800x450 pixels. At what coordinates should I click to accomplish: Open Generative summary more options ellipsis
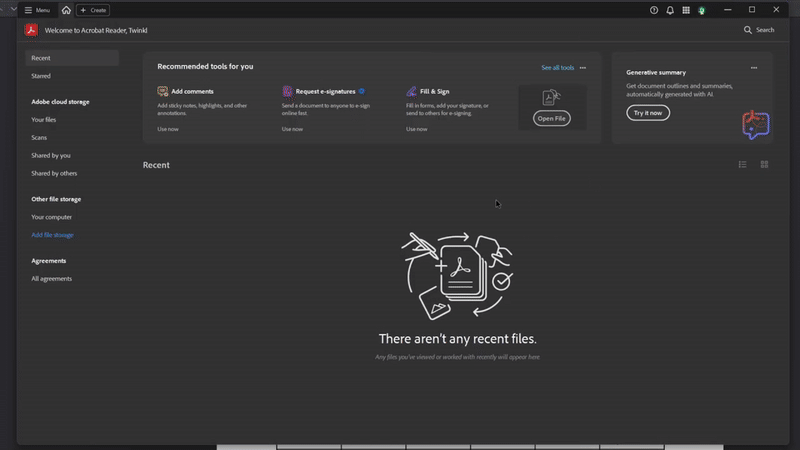[x=754, y=68]
